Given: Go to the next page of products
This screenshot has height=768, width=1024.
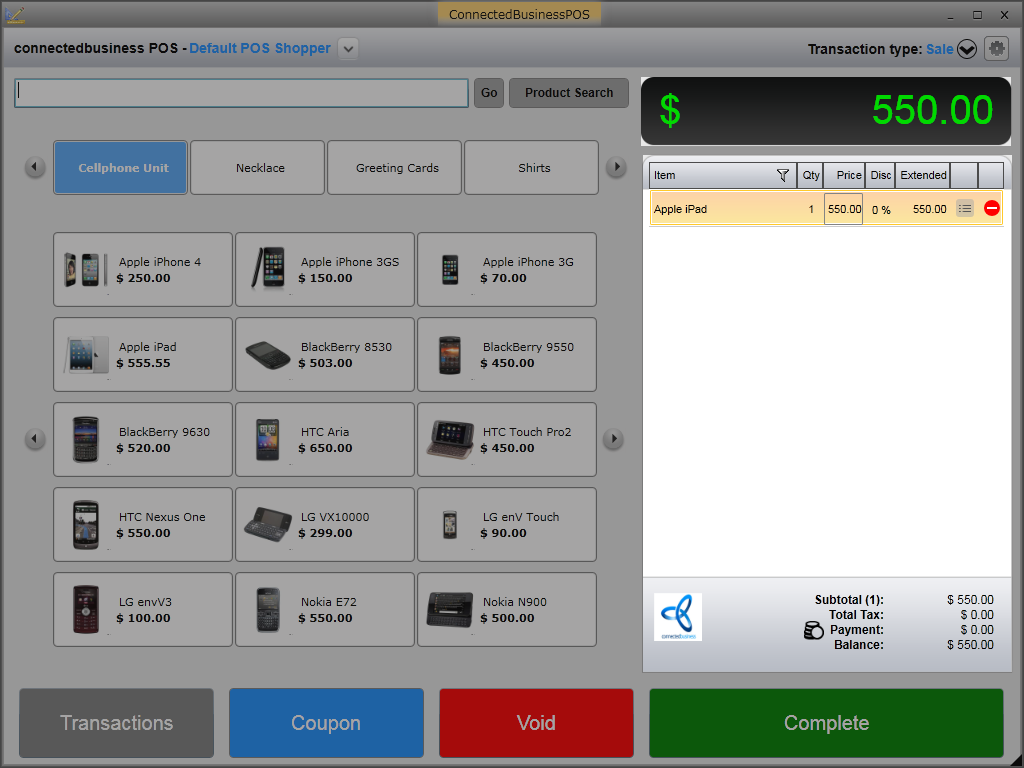Looking at the screenshot, I should click(x=613, y=439).
